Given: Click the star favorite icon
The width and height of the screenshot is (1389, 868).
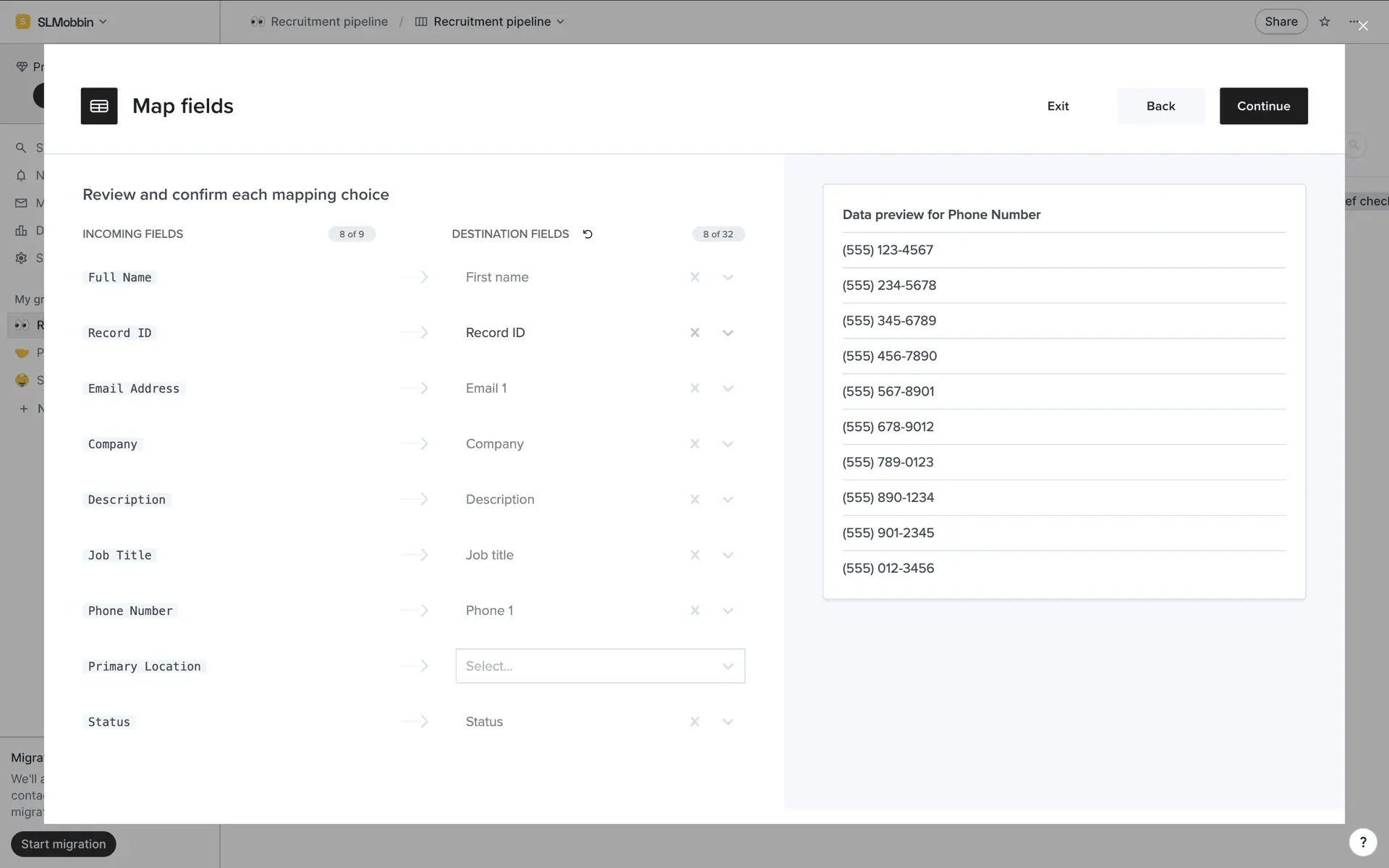Looking at the screenshot, I should (x=1325, y=22).
